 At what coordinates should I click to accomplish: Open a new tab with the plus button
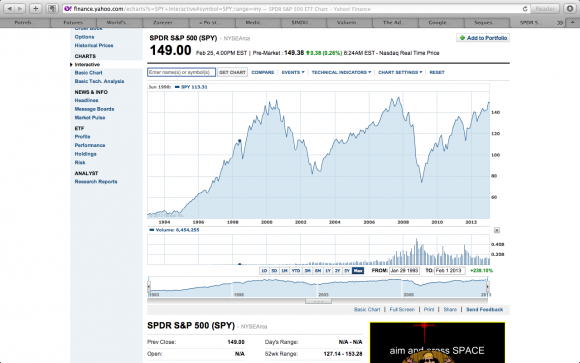[572, 23]
